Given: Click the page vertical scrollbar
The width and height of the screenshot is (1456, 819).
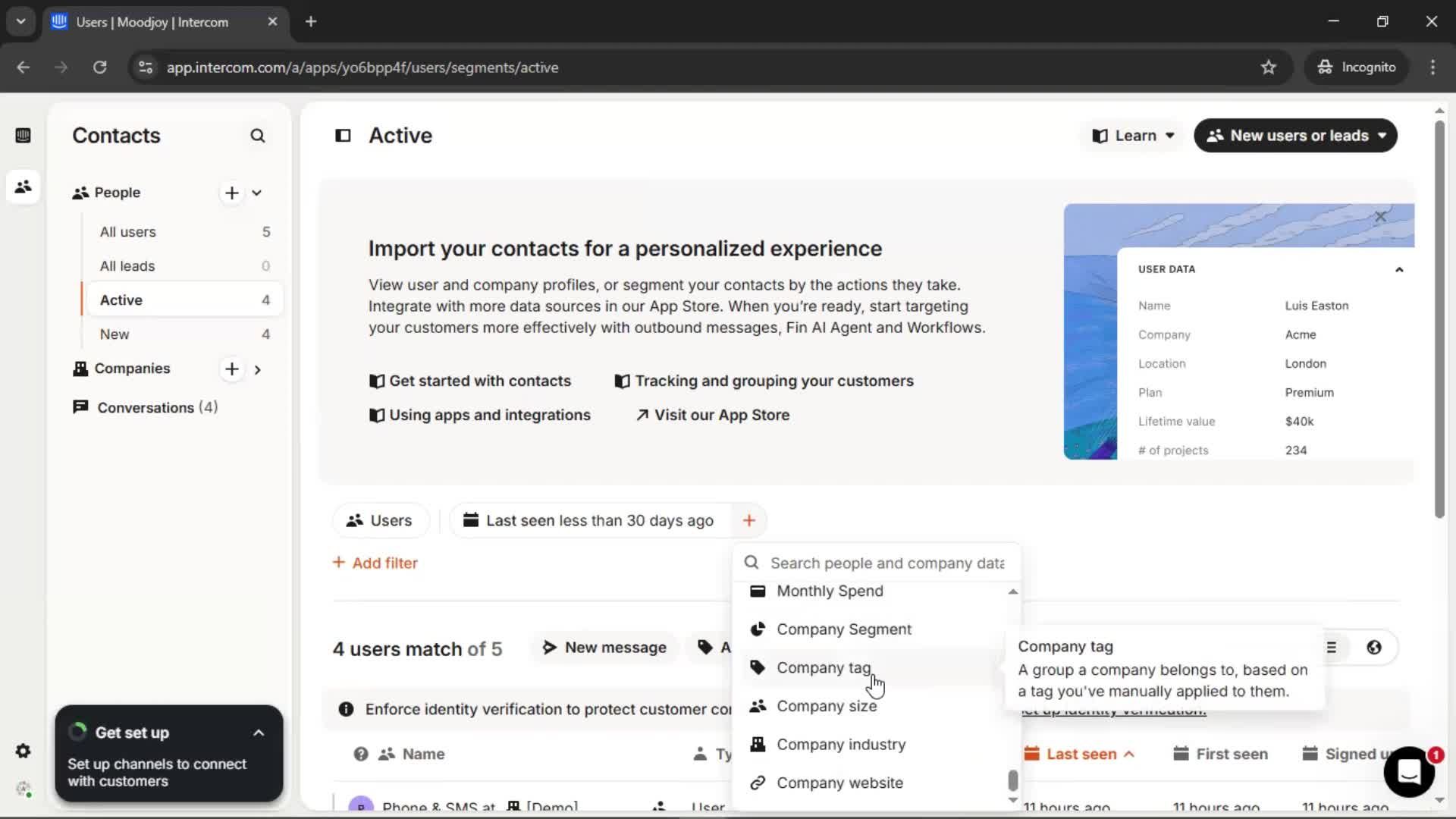Looking at the screenshot, I should tap(1439, 318).
